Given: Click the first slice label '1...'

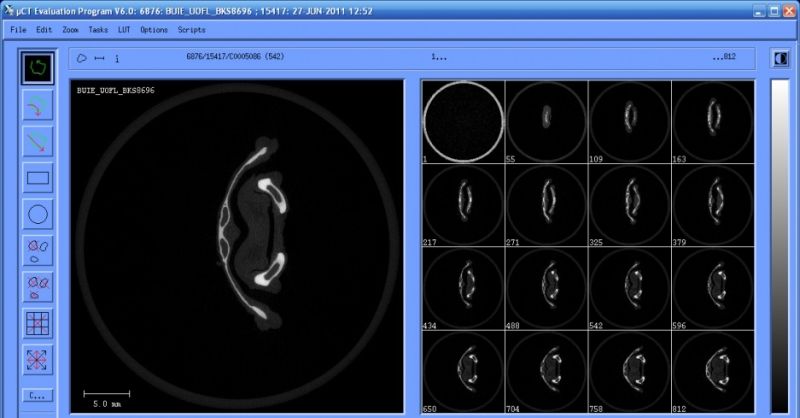Looking at the screenshot, I should click(439, 57).
